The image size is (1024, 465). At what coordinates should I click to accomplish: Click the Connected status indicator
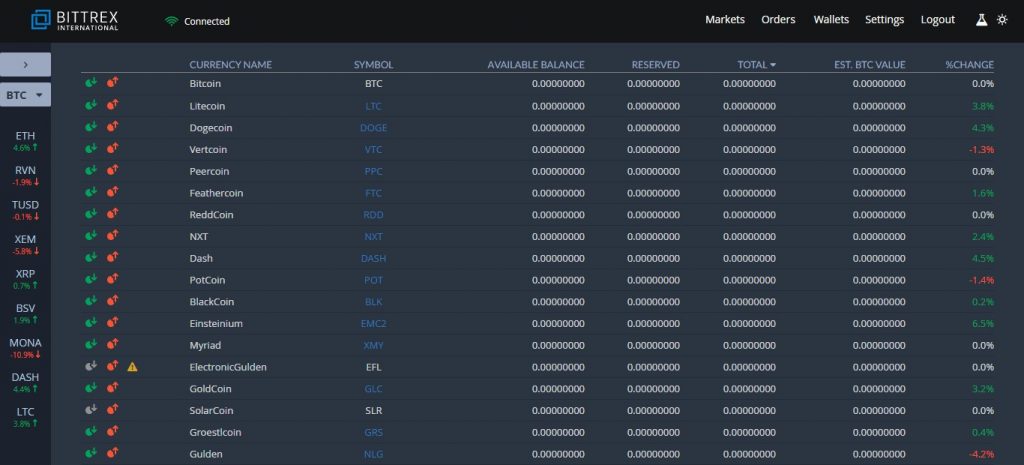click(197, 21)
